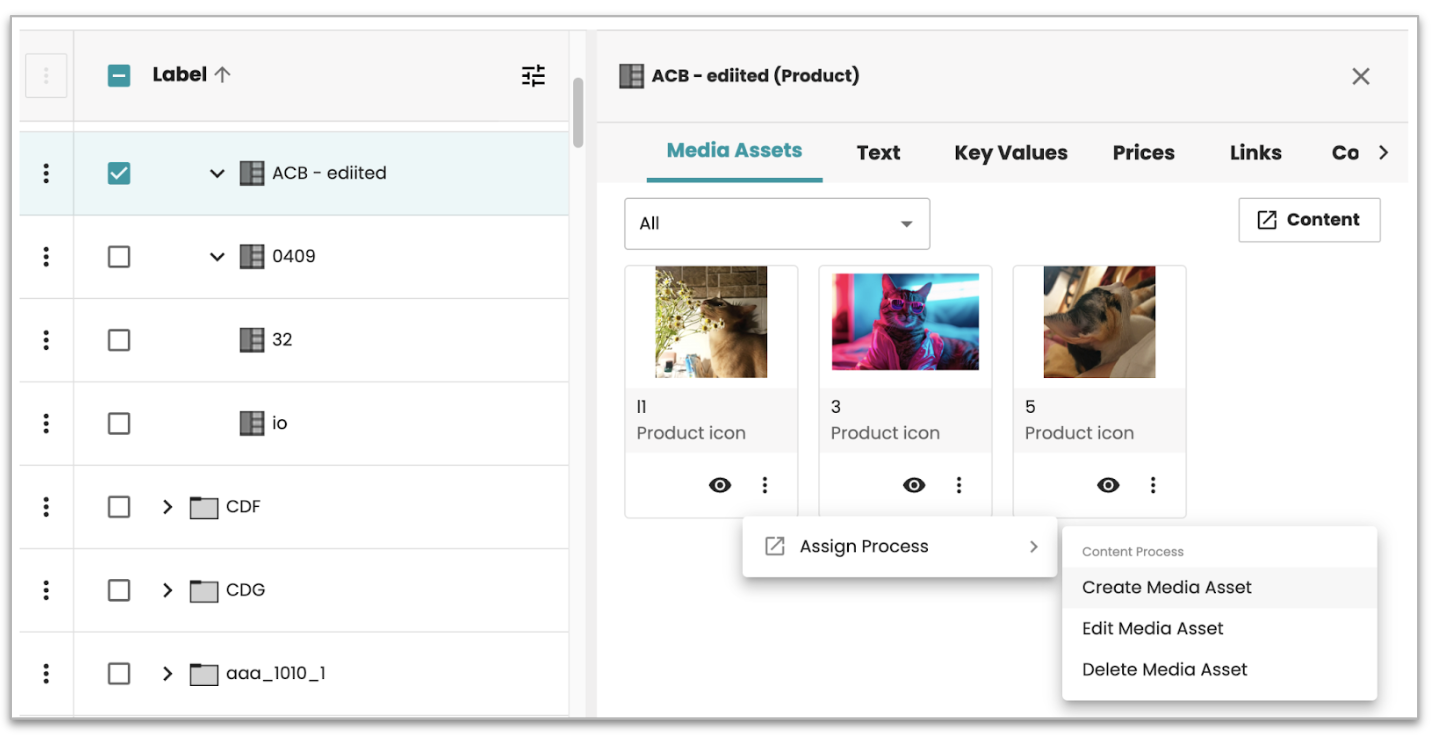Click sort arrow next to Label
The width and height of the screenshot is (1440, 740).
(x=223, y=75)
